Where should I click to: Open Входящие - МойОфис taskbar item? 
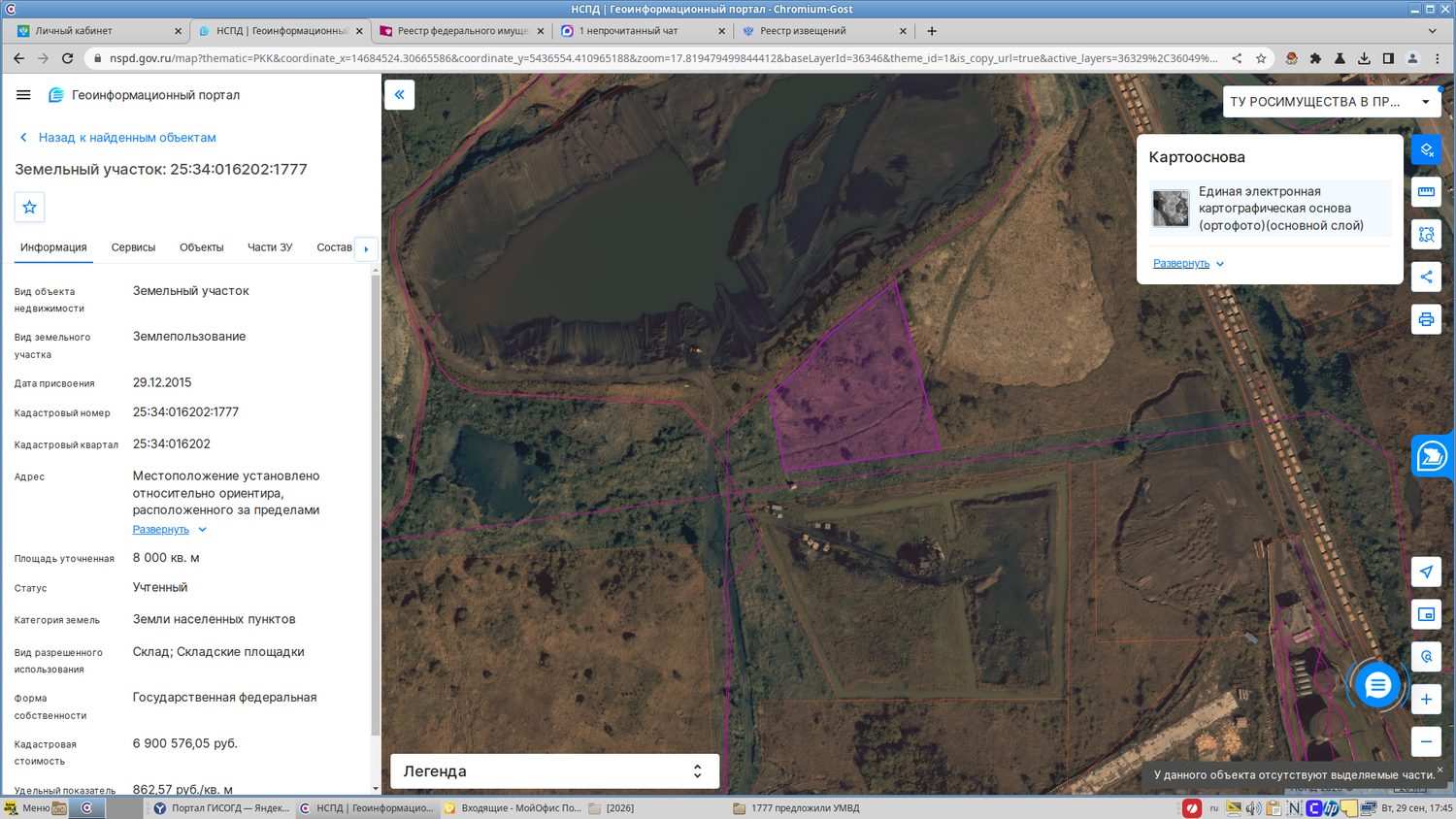[x=512, y=807]
